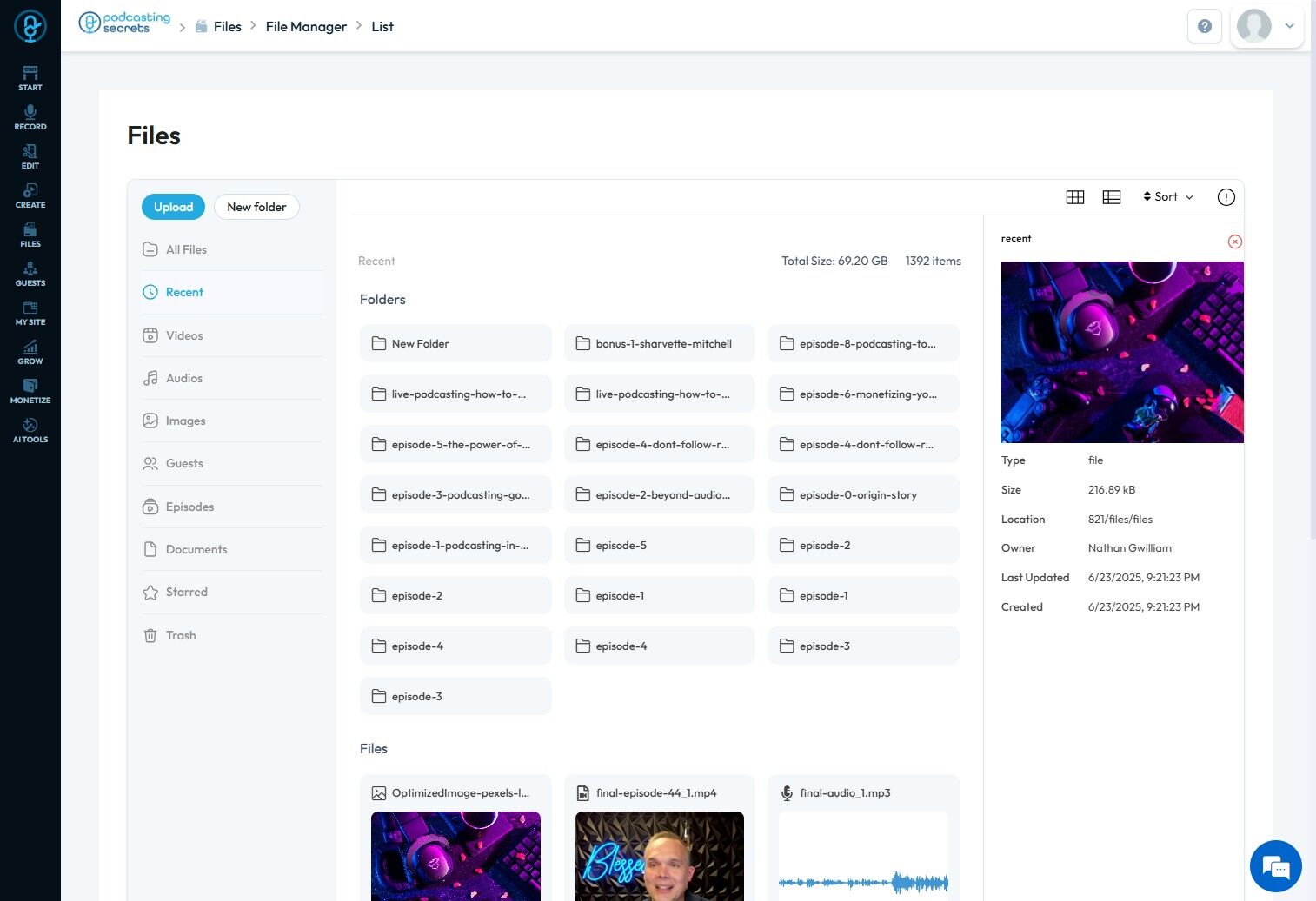Image resolution: width=1316 pixels, height=901 pixels.
Task: Open the episode-0-origin-story folder
Action: [x=863, y=494]
